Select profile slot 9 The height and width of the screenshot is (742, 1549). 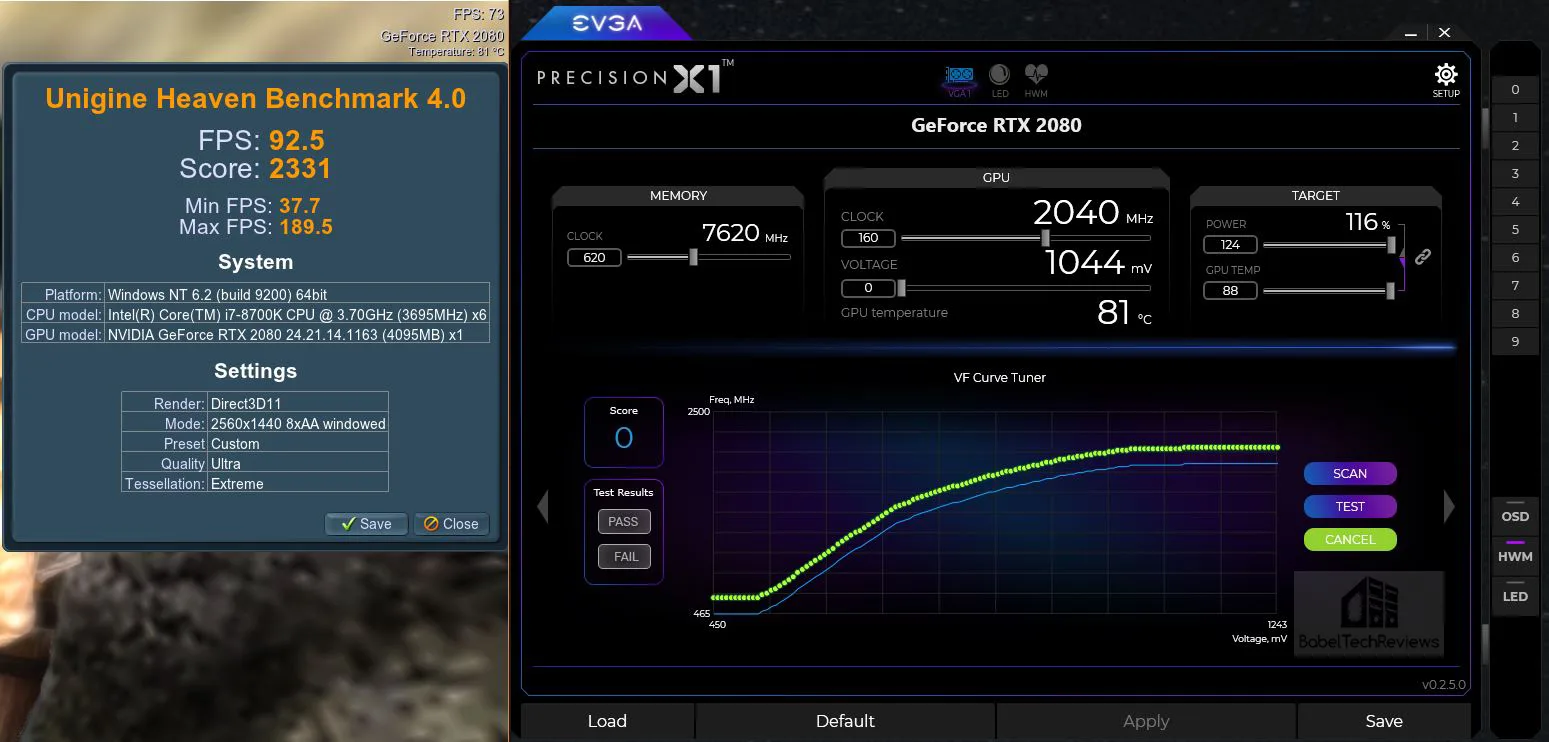[x=1515, y=342]
